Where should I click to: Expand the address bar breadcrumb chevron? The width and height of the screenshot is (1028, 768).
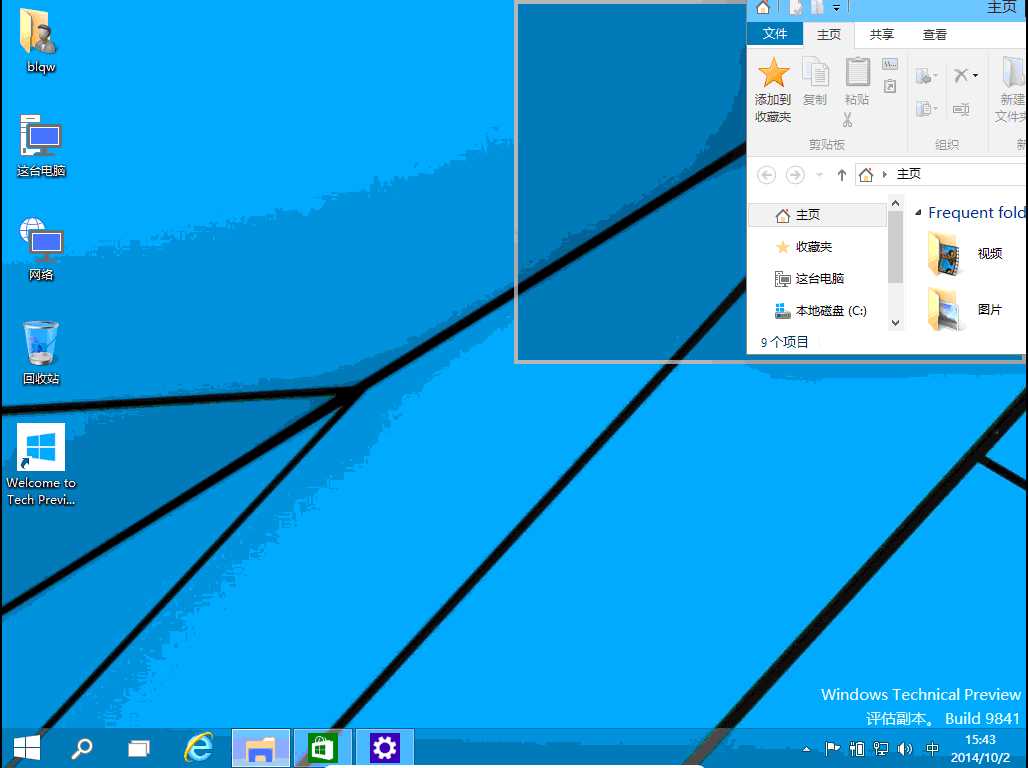884,174
